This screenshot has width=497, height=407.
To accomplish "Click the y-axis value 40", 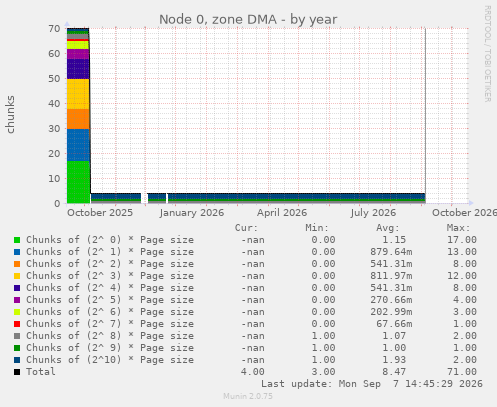I will [x=54, y=104].
